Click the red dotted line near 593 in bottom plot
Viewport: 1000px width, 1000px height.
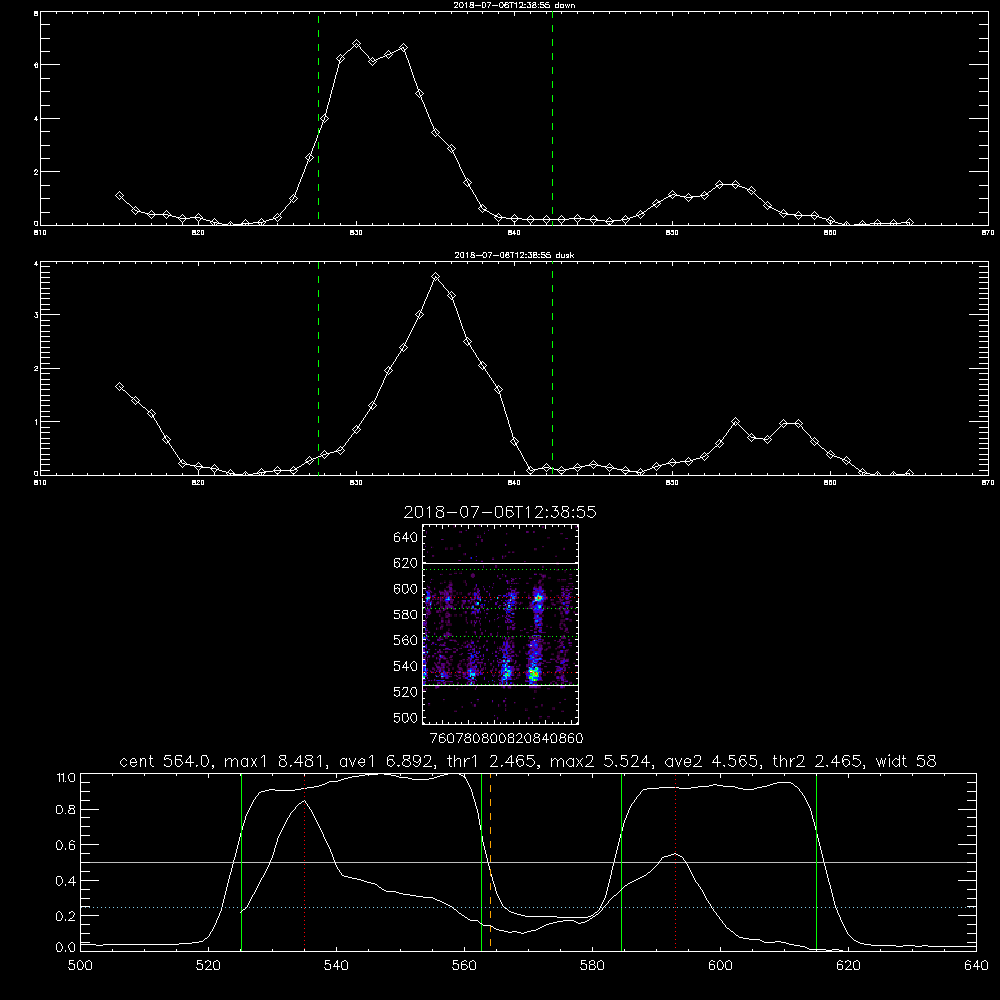pos(675,861)
